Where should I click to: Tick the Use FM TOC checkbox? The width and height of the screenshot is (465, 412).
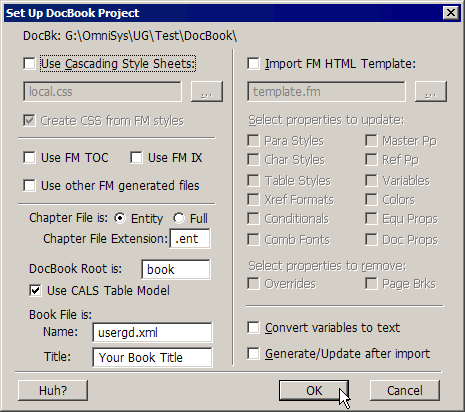click(29, 158)
